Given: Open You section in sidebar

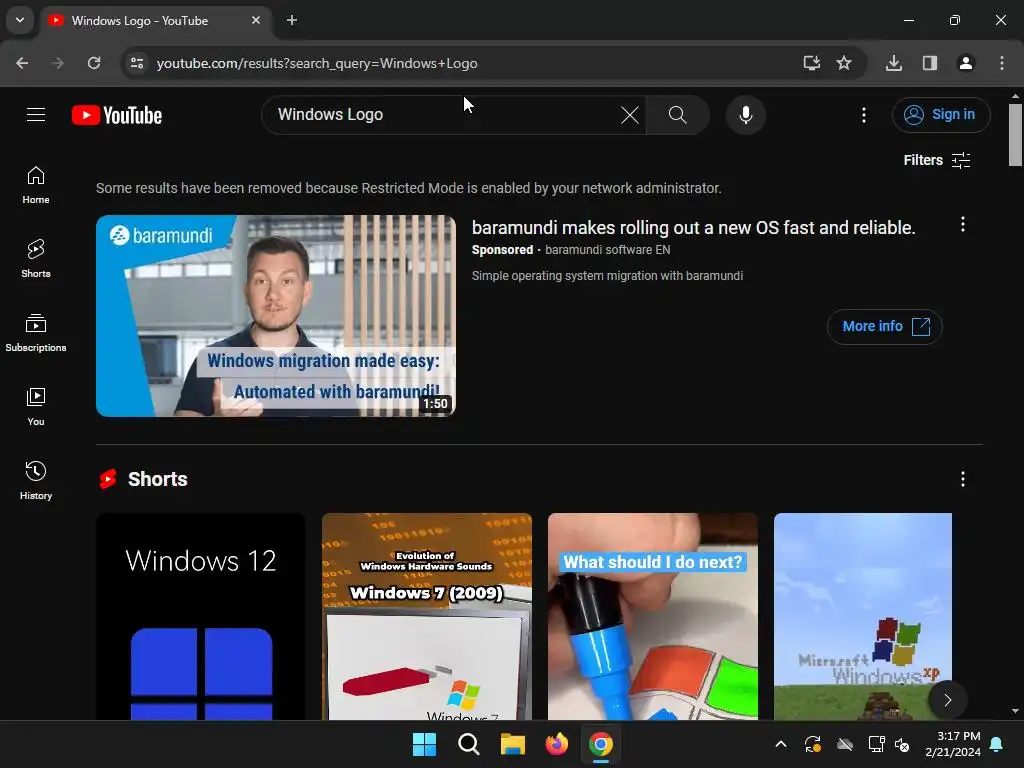Looking at the screenshot, I should [36, 408].
